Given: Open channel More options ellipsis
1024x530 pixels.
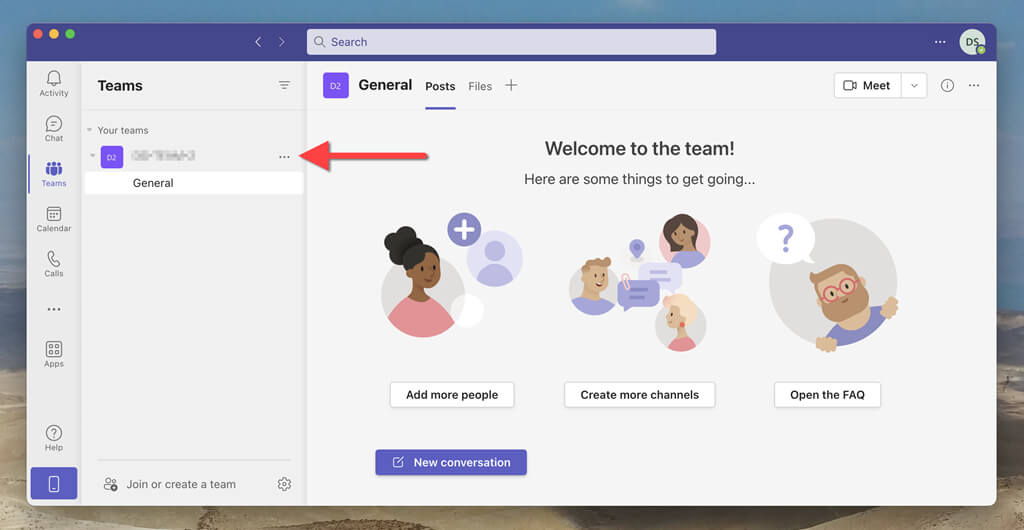Looking at the screenshot, I should 974,86.
